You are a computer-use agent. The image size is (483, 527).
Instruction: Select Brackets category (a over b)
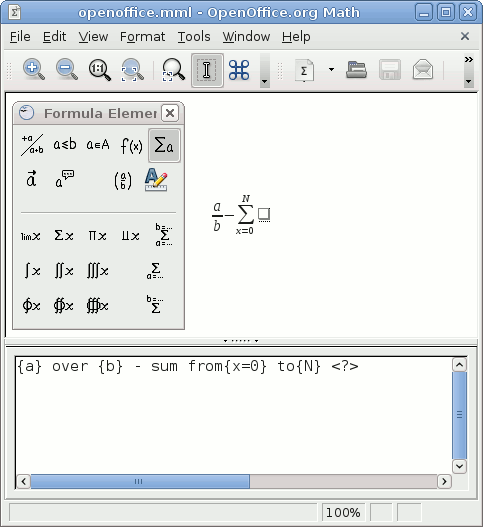123,180
